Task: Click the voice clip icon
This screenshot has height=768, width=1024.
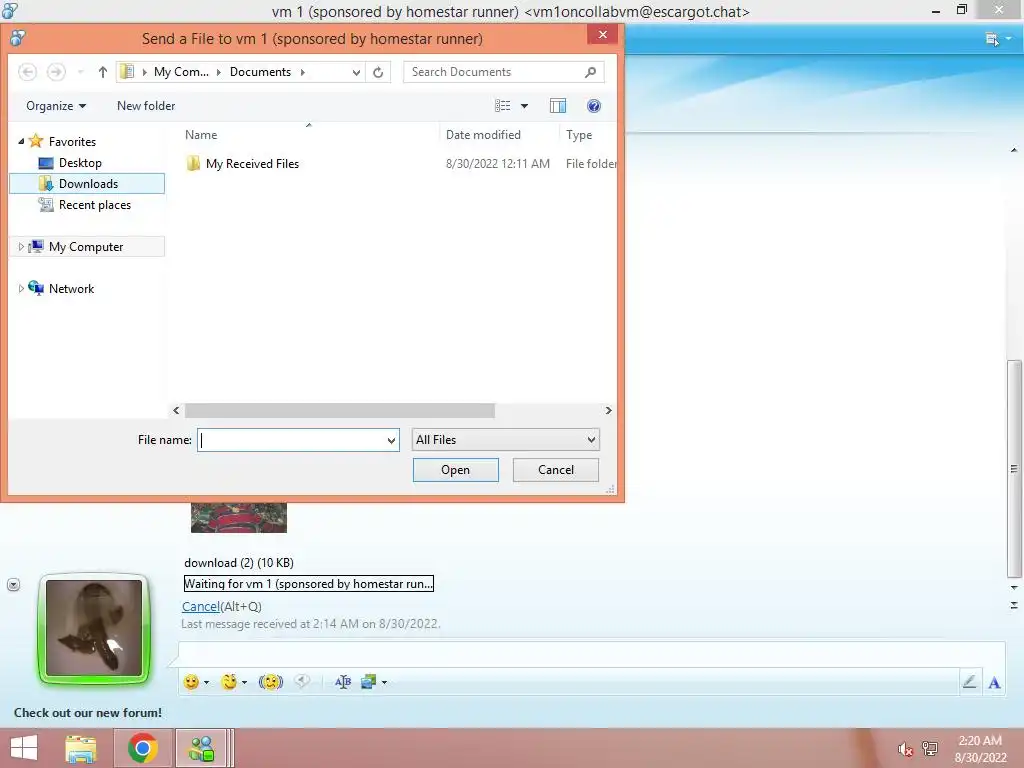Action: pos(302,681)
